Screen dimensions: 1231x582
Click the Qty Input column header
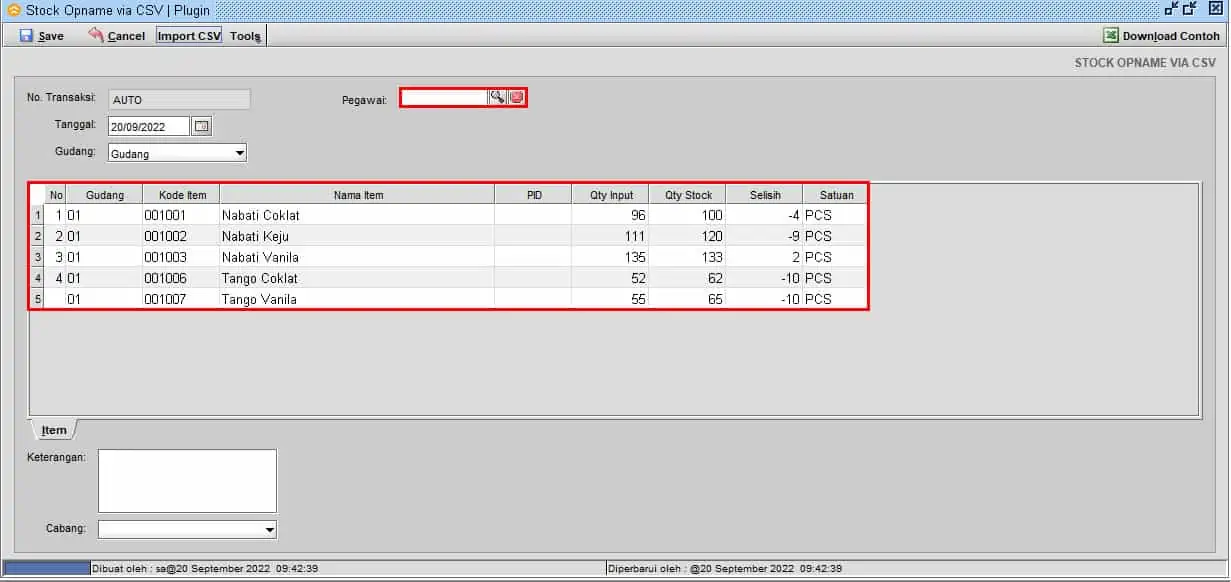coord(611,195)
